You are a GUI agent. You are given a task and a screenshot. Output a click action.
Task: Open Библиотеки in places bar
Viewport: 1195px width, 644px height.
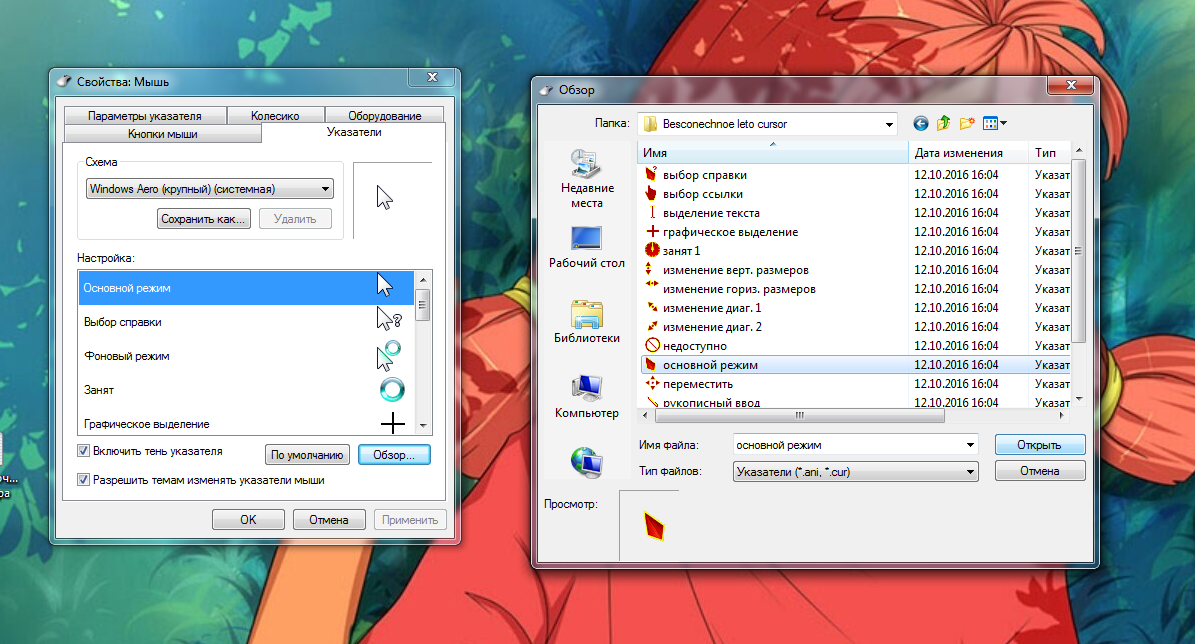pos(587,322)
